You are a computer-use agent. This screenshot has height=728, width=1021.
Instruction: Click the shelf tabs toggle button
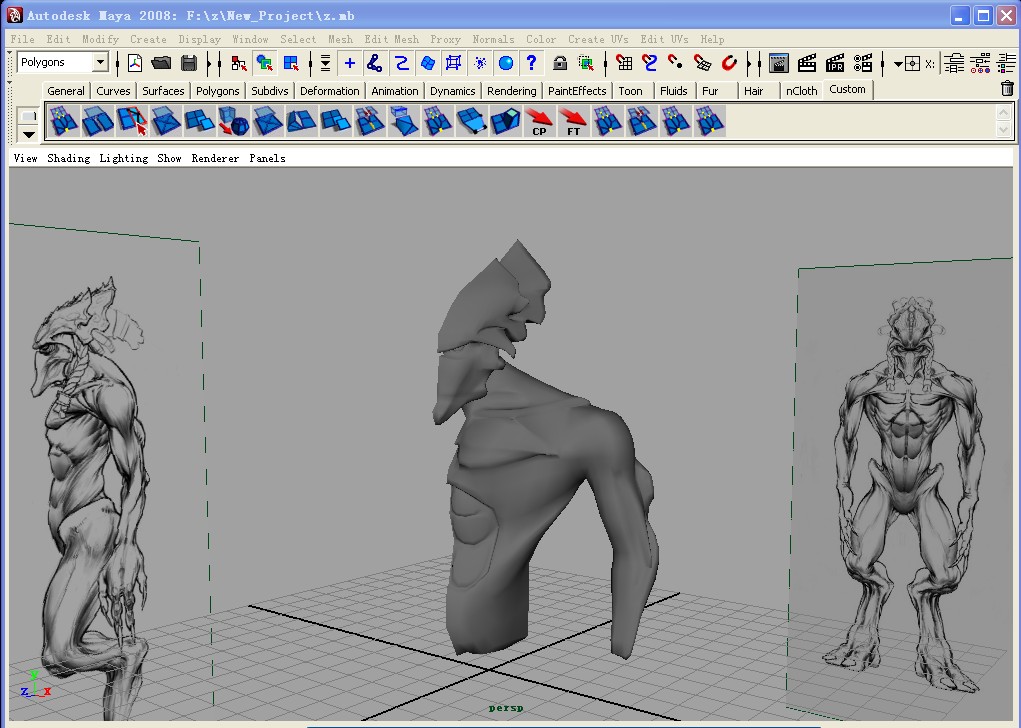[x=29, y=116]
